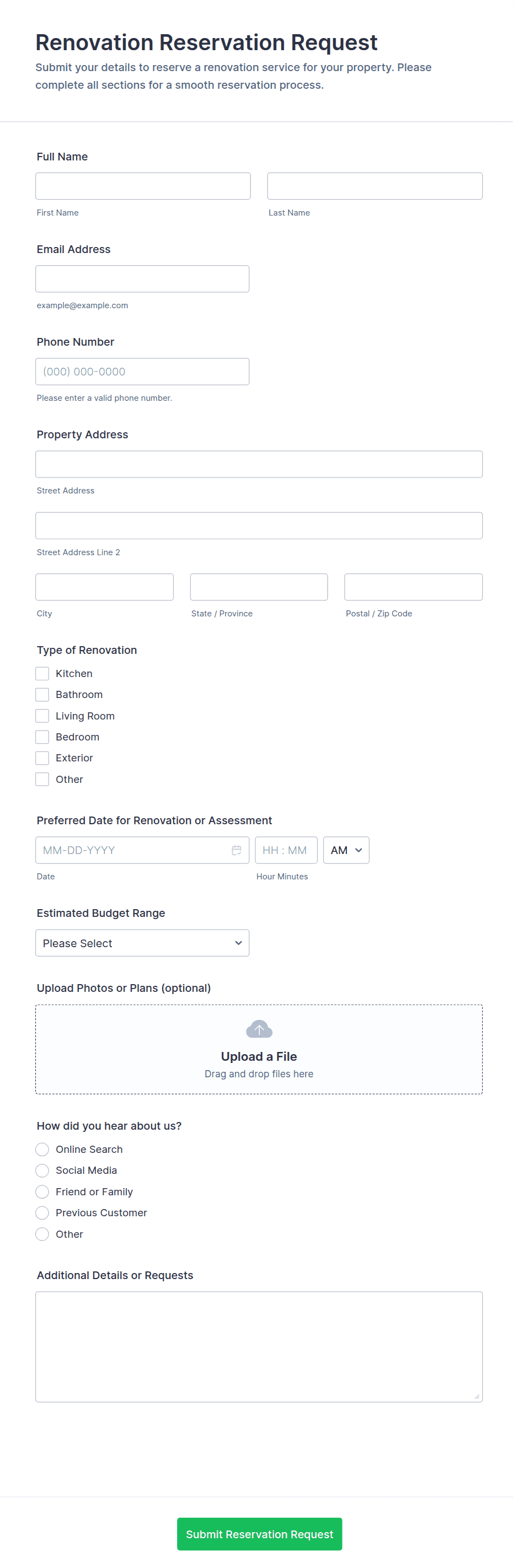Open the AM/PM dropdown
Image resolution: width=513 pixels, height=1568 pixels.
tap(345, 850)
